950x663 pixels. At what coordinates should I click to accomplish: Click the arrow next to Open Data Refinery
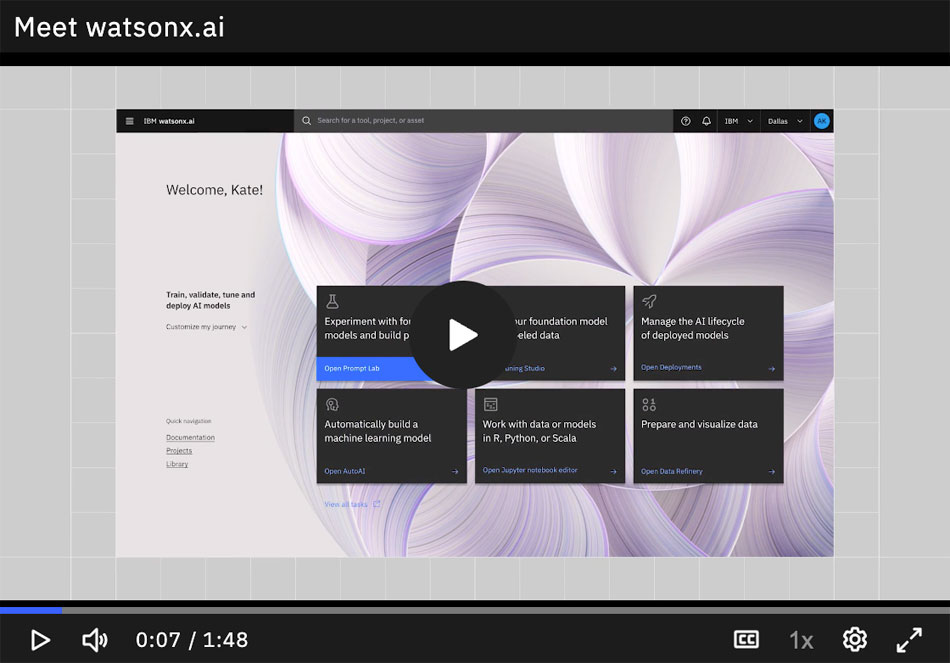point(771,471)
